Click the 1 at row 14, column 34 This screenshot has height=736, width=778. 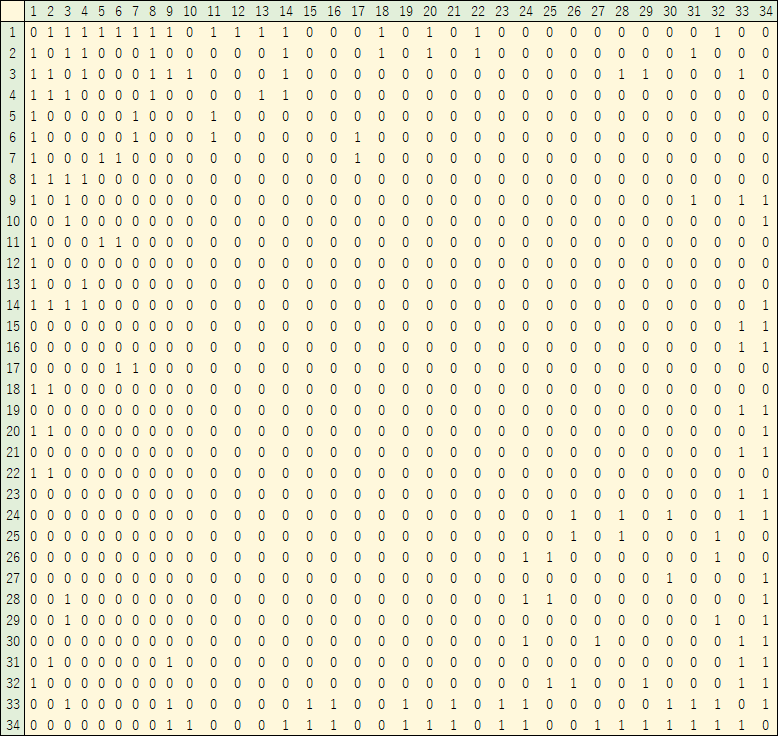click(766, 306)
